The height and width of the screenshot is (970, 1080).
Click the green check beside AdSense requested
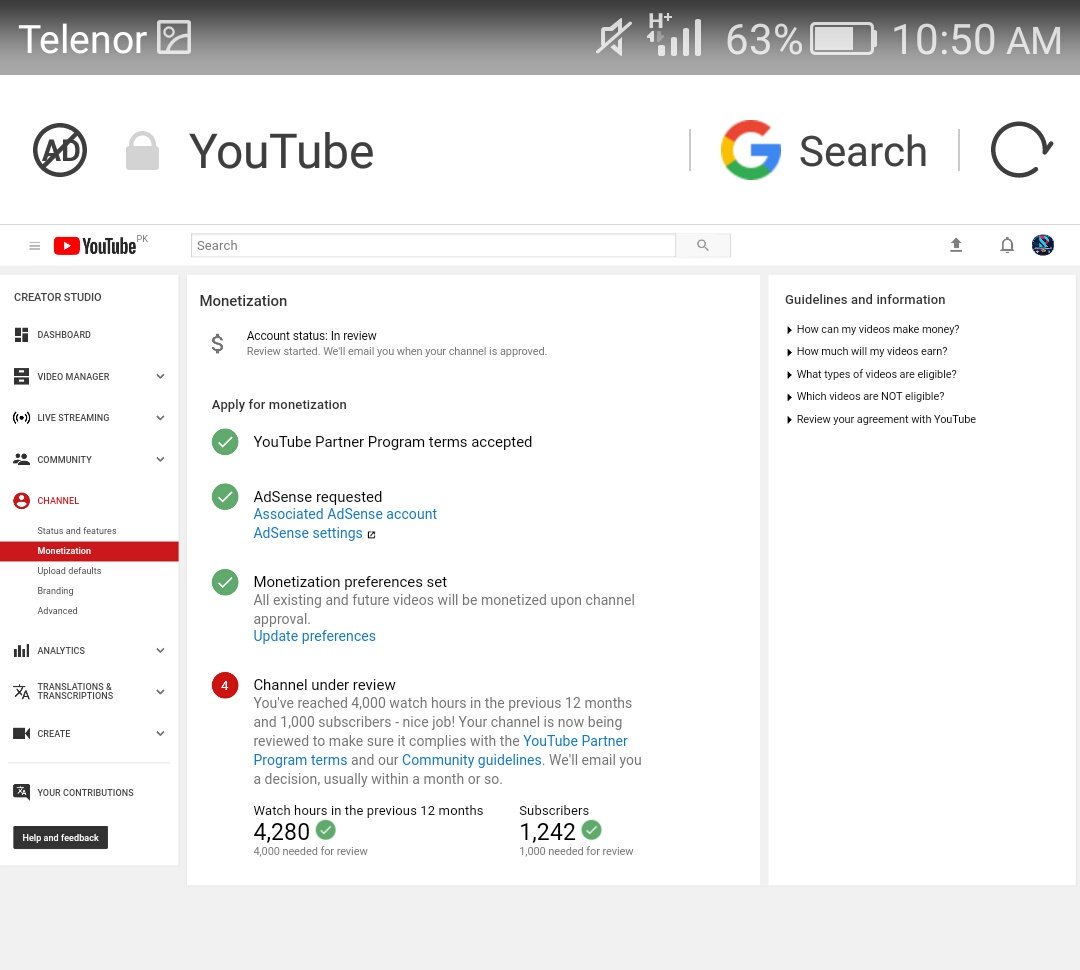point(225,497)
